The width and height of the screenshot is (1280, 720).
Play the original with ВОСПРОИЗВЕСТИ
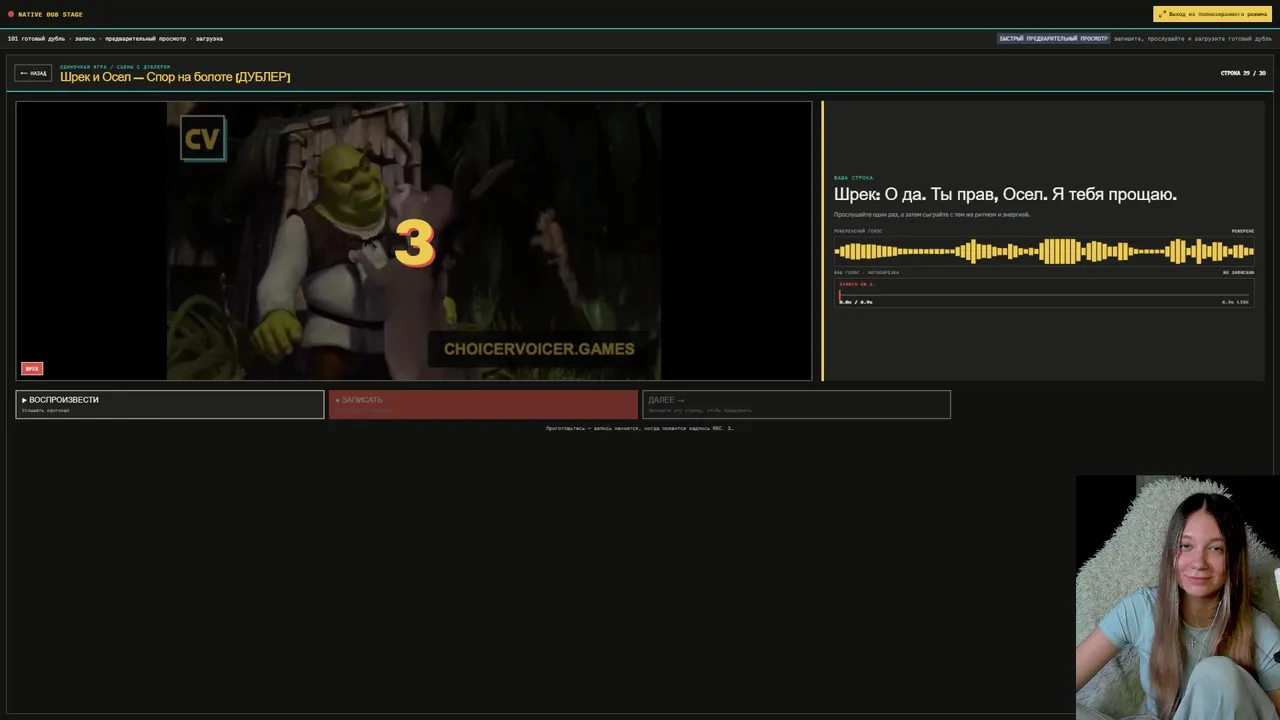click(x=170, y=404)
